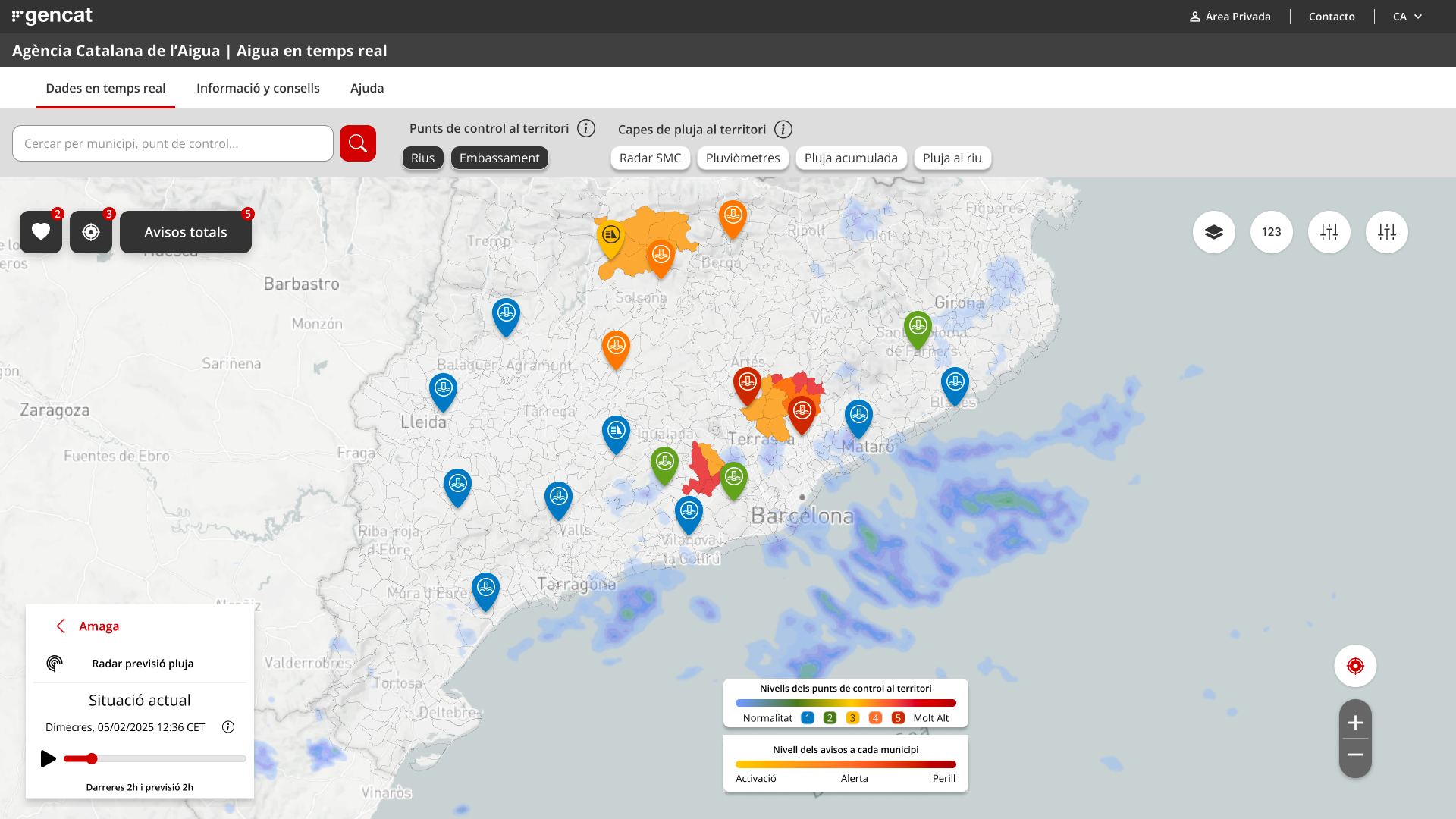Click the red search magnifier button
This screenshot has width=1456, height=819.
(x=358, y=143)
